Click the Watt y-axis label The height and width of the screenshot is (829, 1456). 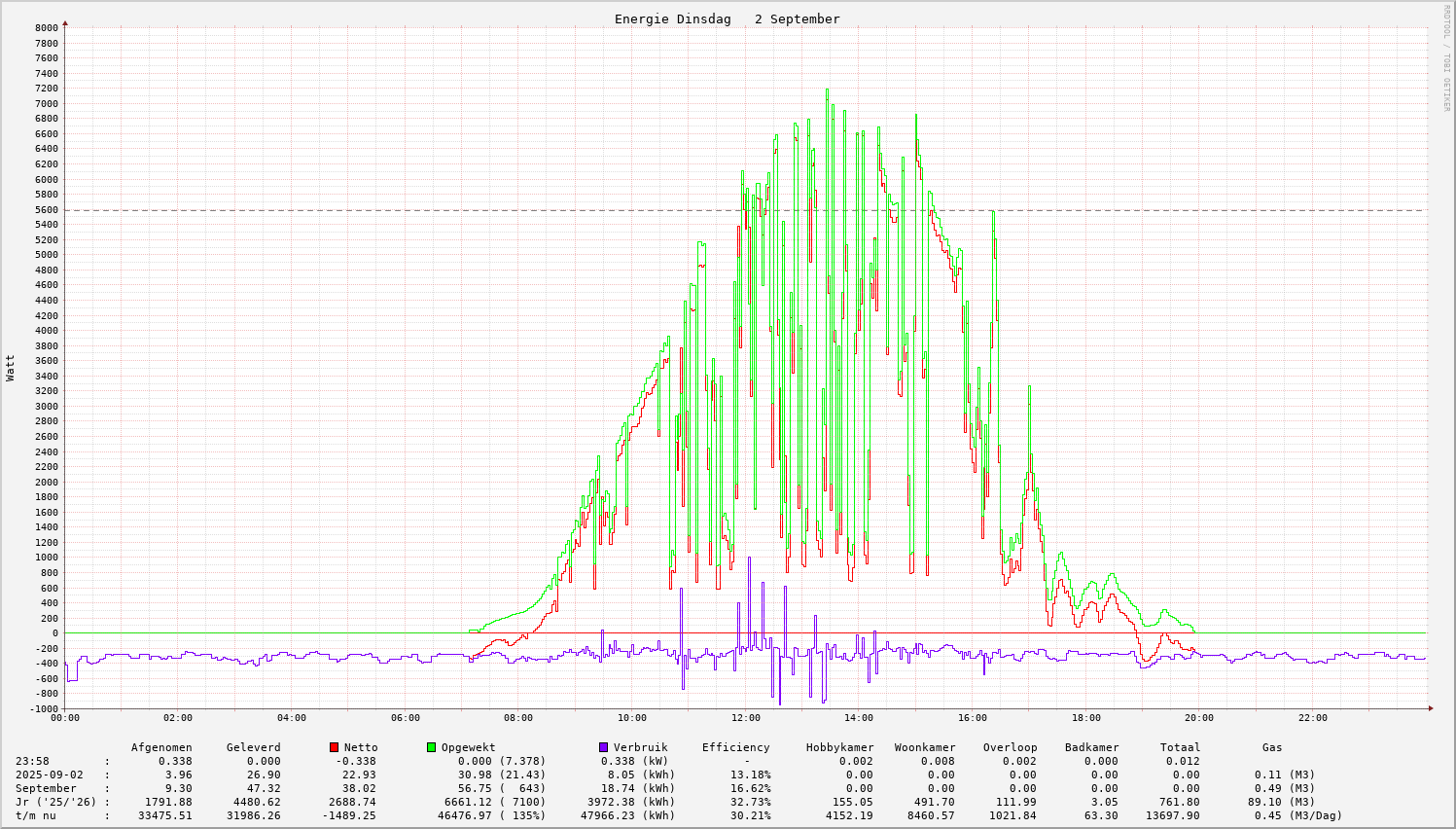point(11,368)
